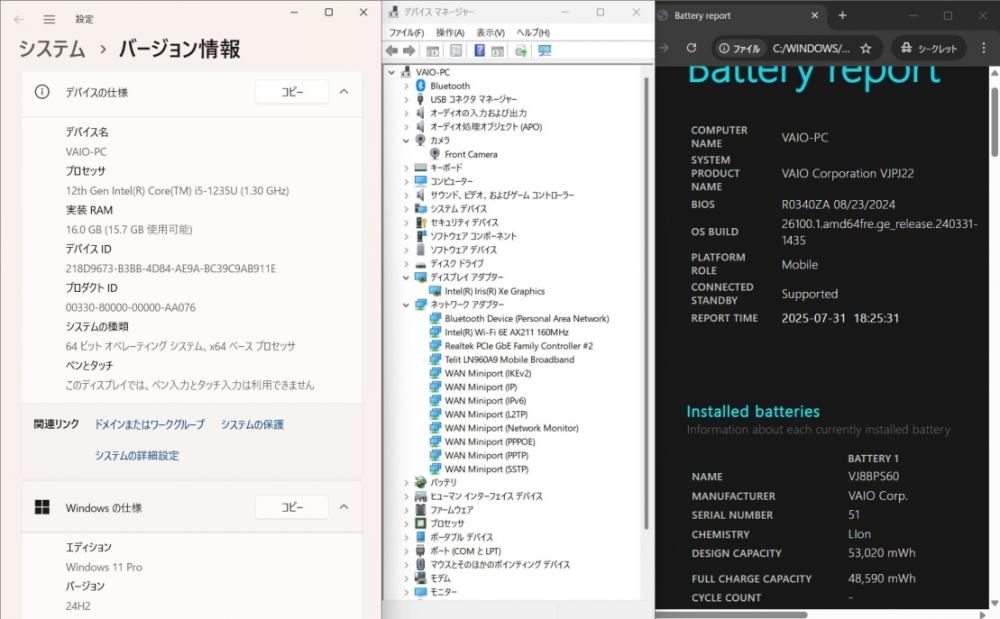Select the Battery report browser tab

[x=740, y=15]
